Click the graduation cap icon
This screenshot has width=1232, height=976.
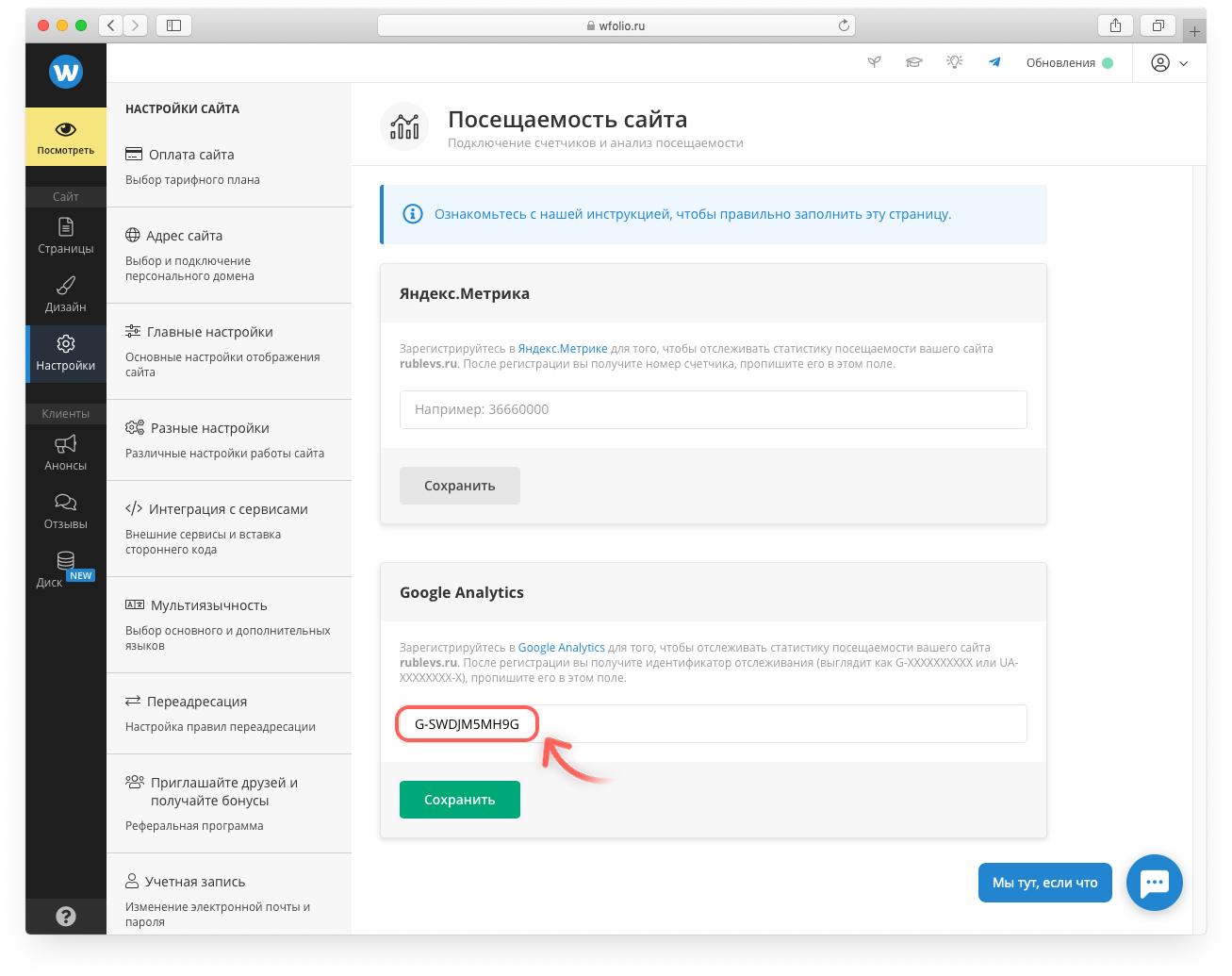click(914, 62)
